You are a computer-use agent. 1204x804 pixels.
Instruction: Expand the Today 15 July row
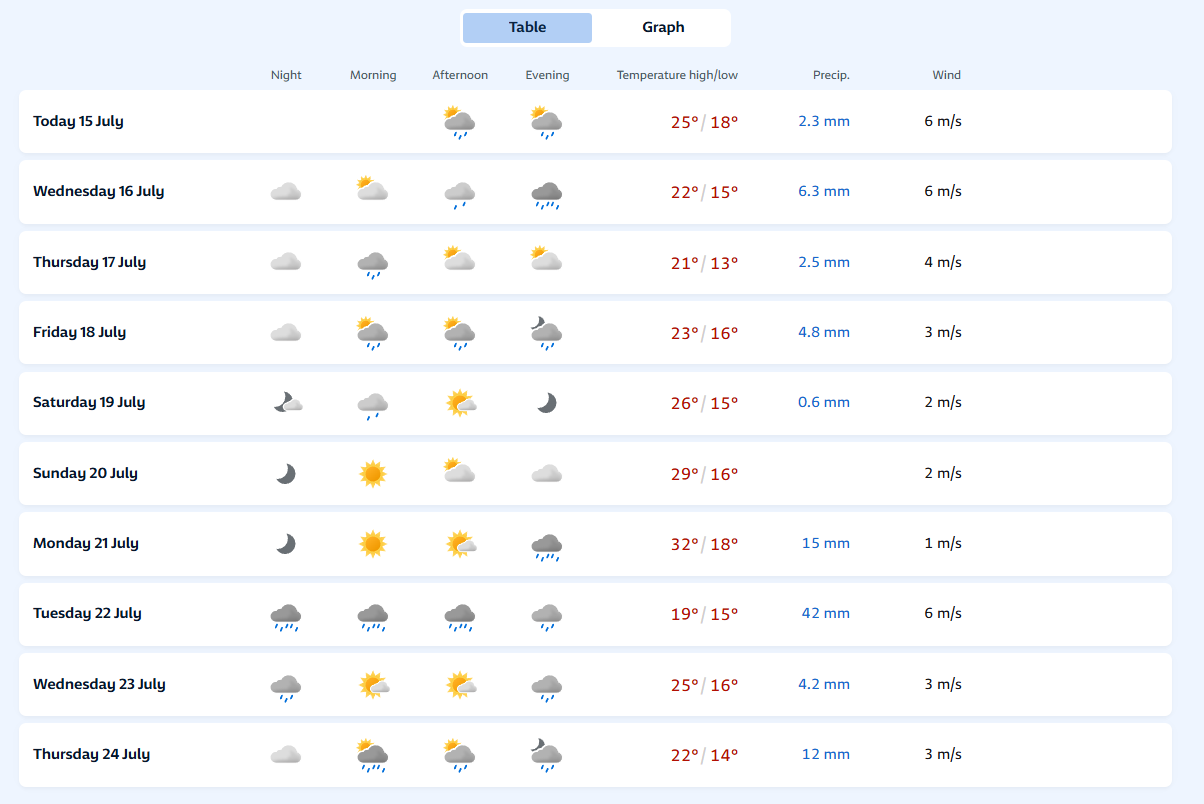pos(78,122)
